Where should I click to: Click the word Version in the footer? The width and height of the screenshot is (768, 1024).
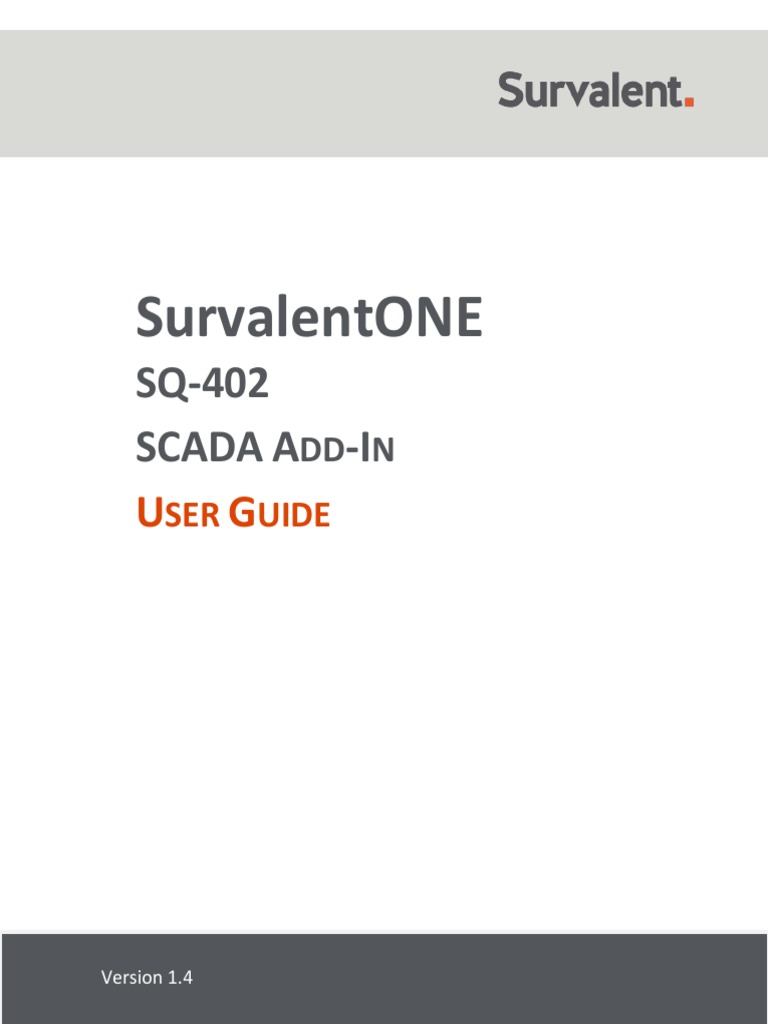[x=132, y=977]
